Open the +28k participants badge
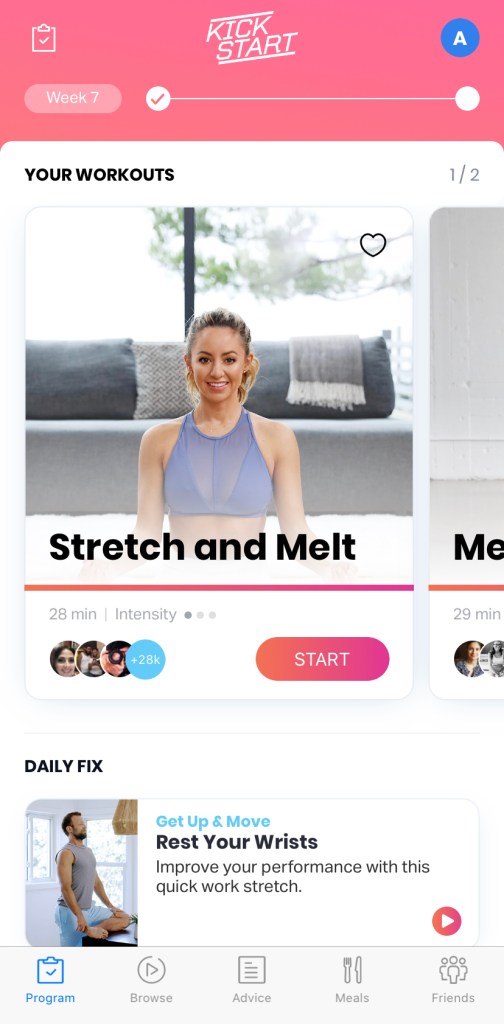This screenshot has width=504, height=1024. click(x=145, y=659)
